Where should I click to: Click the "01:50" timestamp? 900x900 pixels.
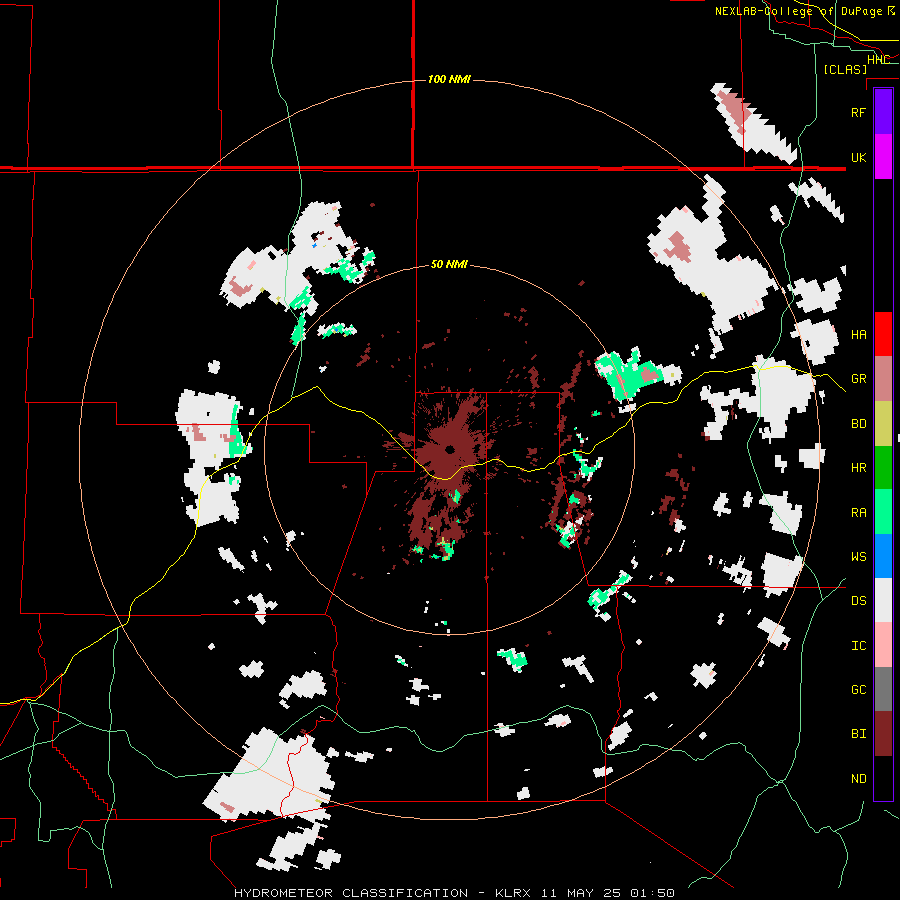652,893
